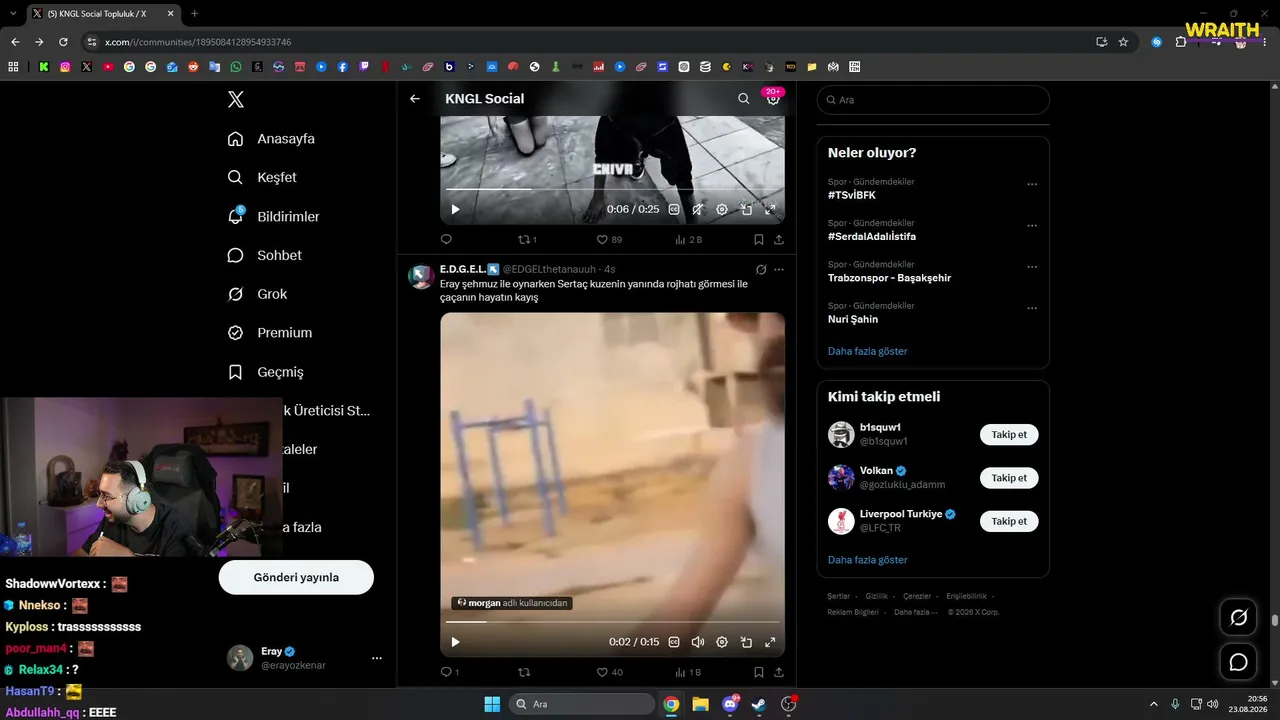Bookmark this page with the star icon
The image size is (1280, 720).
click(1123, 42)
